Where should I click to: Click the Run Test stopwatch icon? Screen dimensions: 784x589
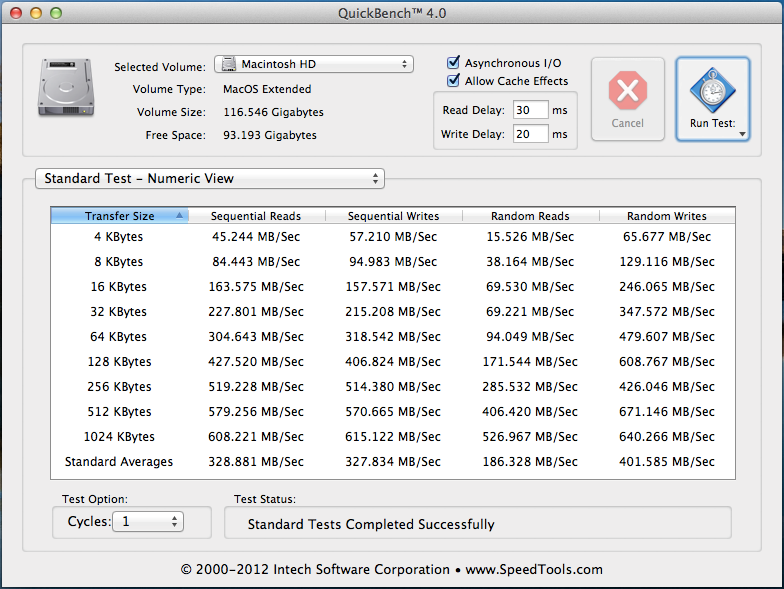713,93
